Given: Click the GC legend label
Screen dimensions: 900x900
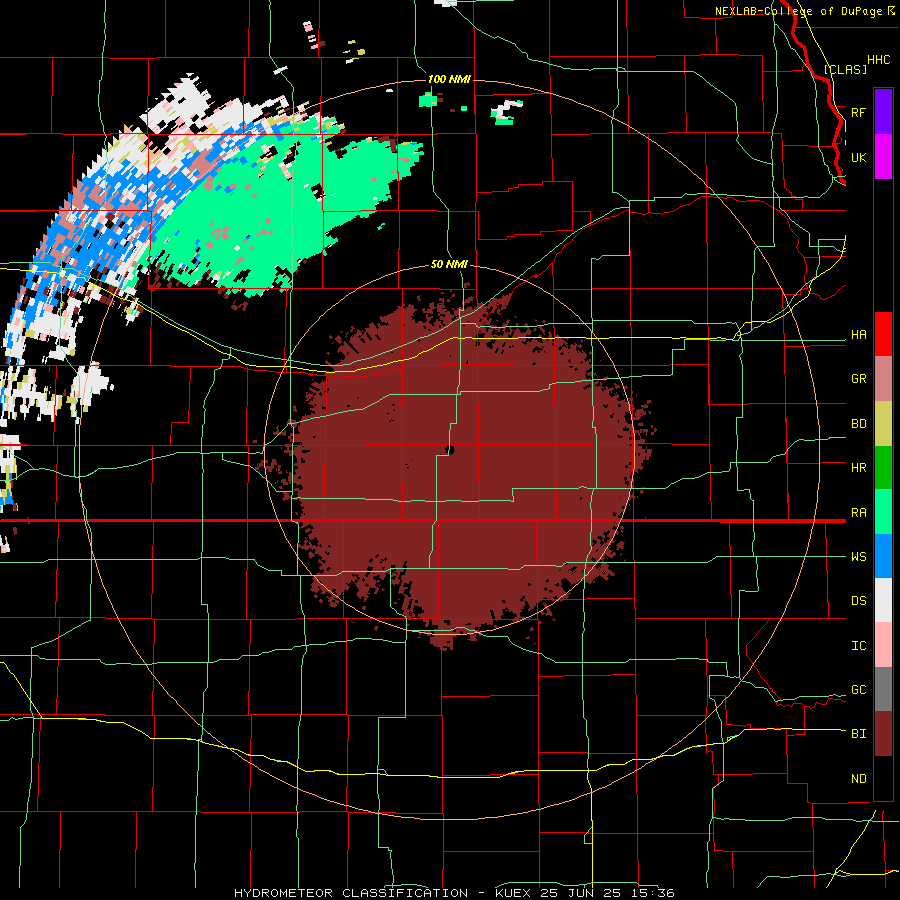Looking at the screenshot, I should [x=859, y=690].
